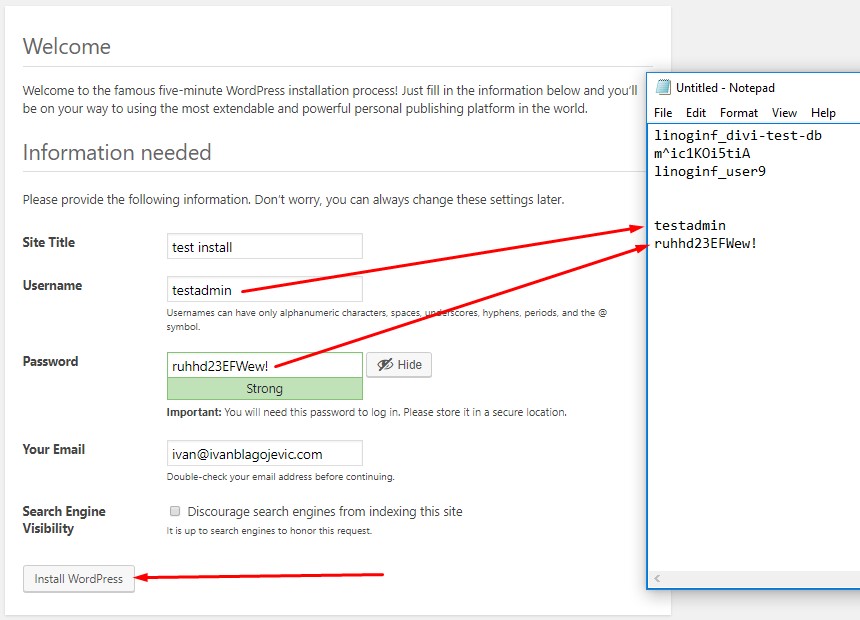Click the Hide password button
The width and height of the screenshot is (860, 620).
(399, 365)
